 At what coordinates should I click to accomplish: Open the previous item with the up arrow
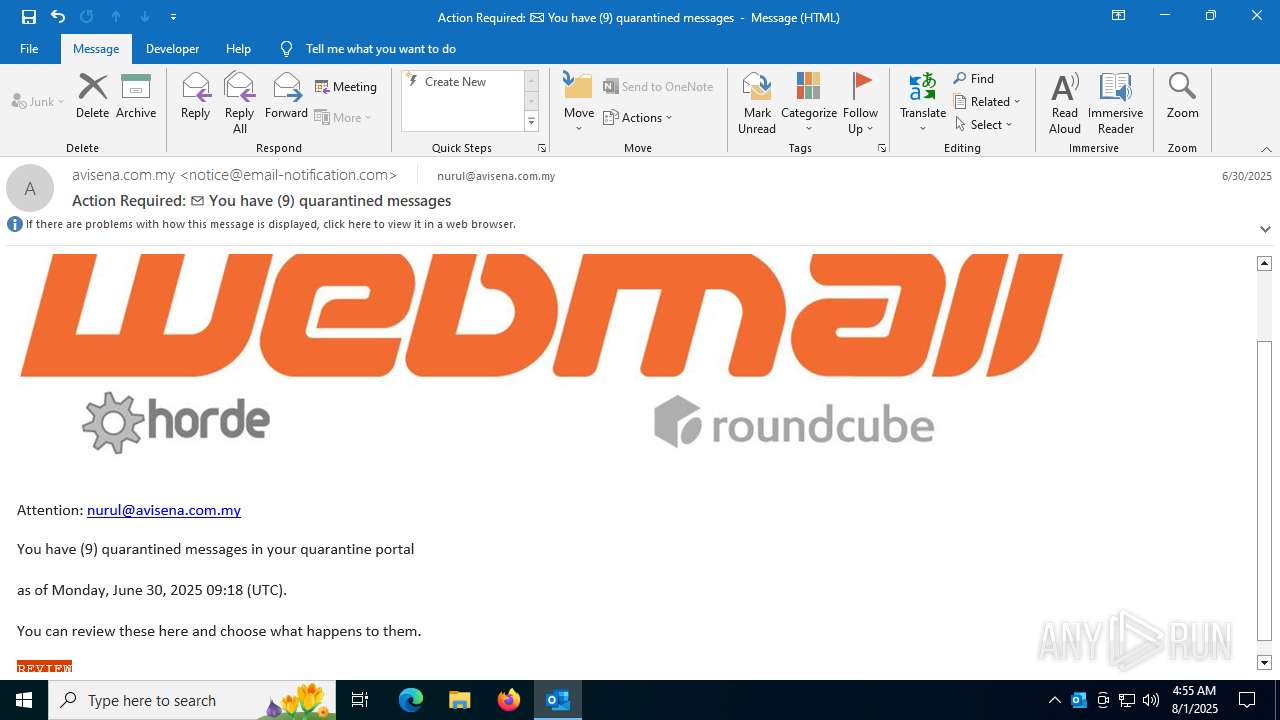coord(116,17)
